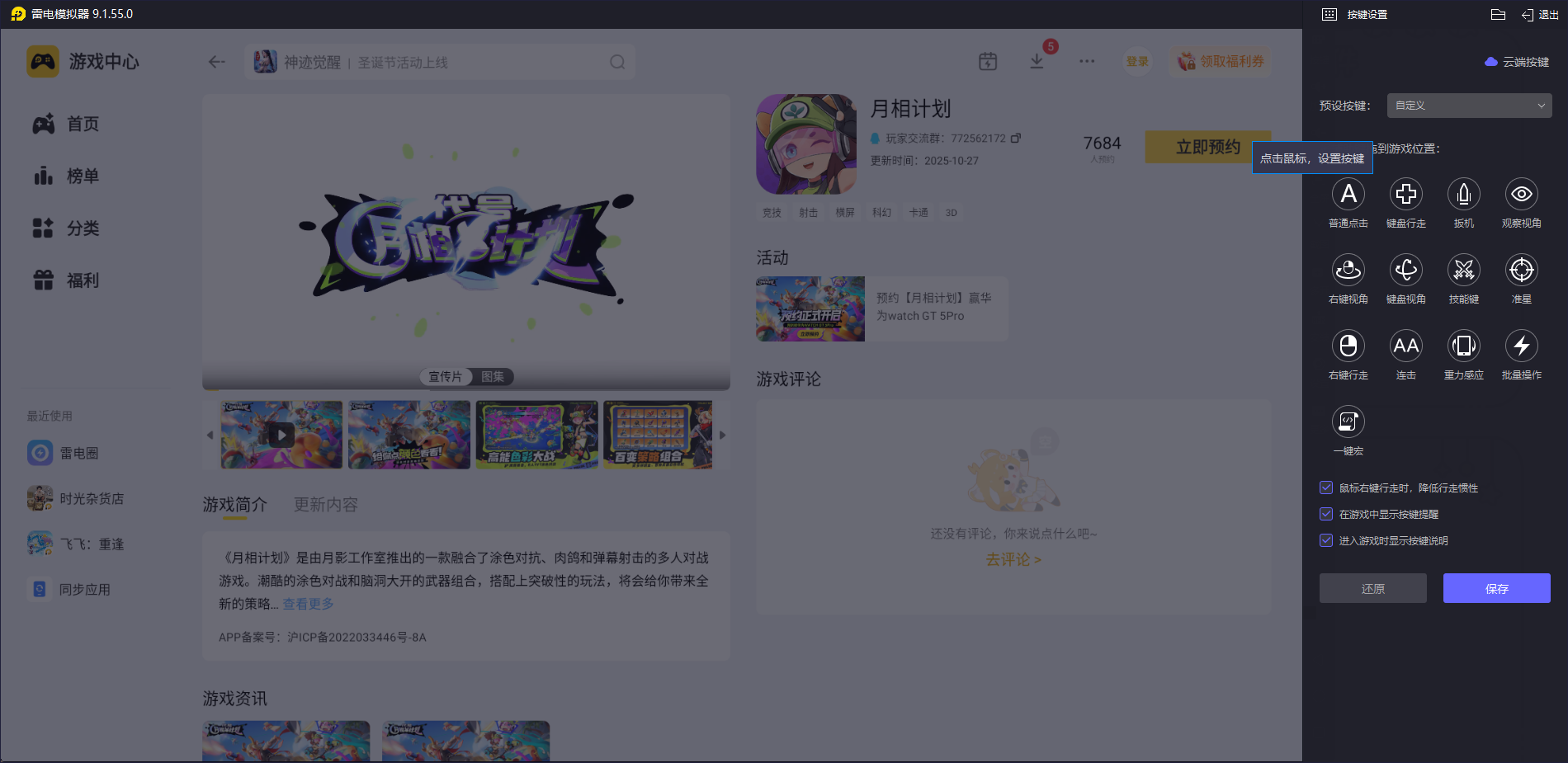This screenshot has width=1568, height=763.
Task: Play the video thumbnail in the gallery strip
Action: [281, 435]
